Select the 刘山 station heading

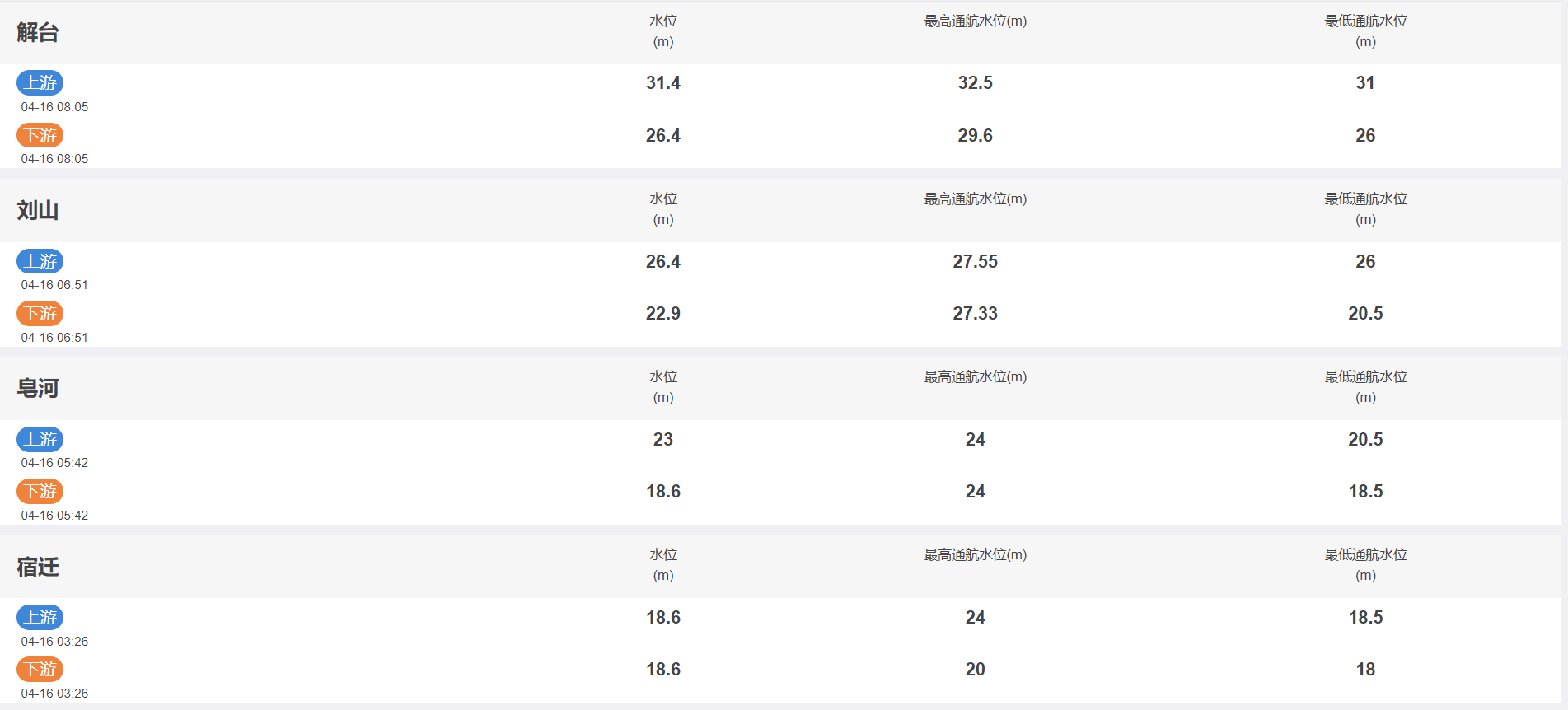(38, 210)
